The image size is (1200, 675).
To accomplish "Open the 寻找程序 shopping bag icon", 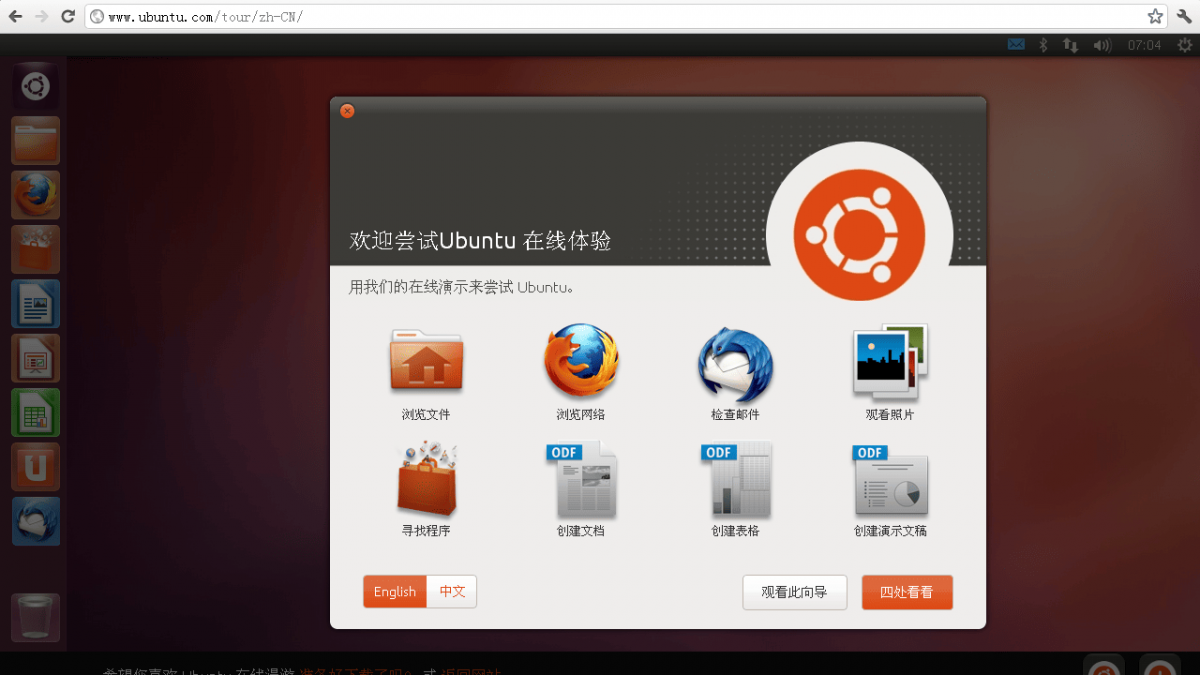I will coord(426,478).
